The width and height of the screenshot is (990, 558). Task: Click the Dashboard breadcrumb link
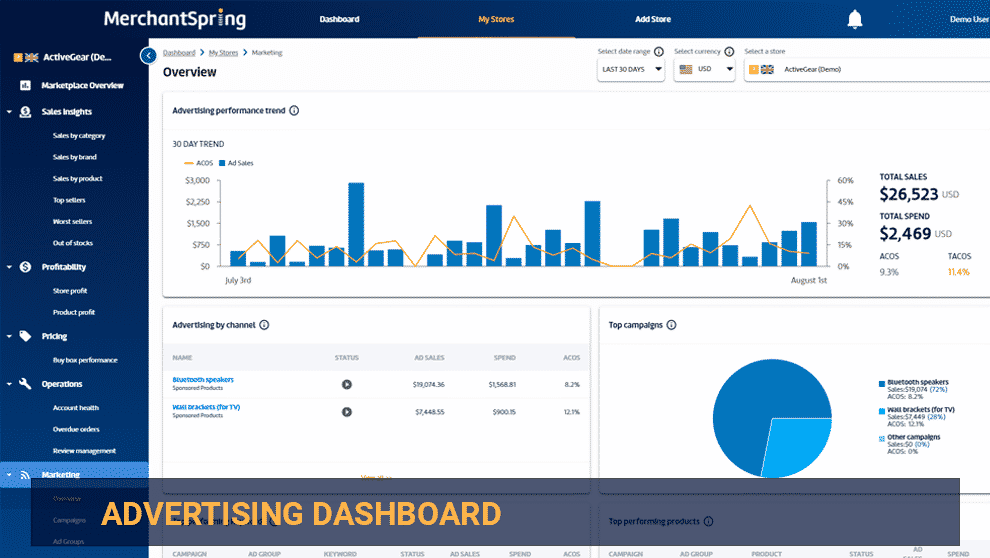point(179,53)
